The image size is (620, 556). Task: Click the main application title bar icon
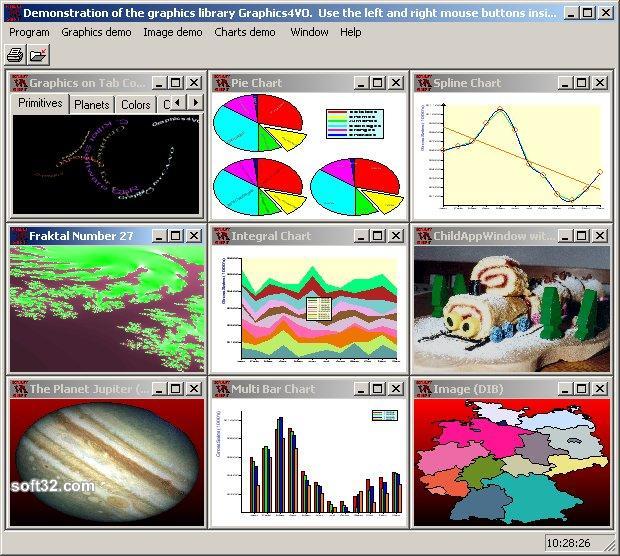[13, 13]
